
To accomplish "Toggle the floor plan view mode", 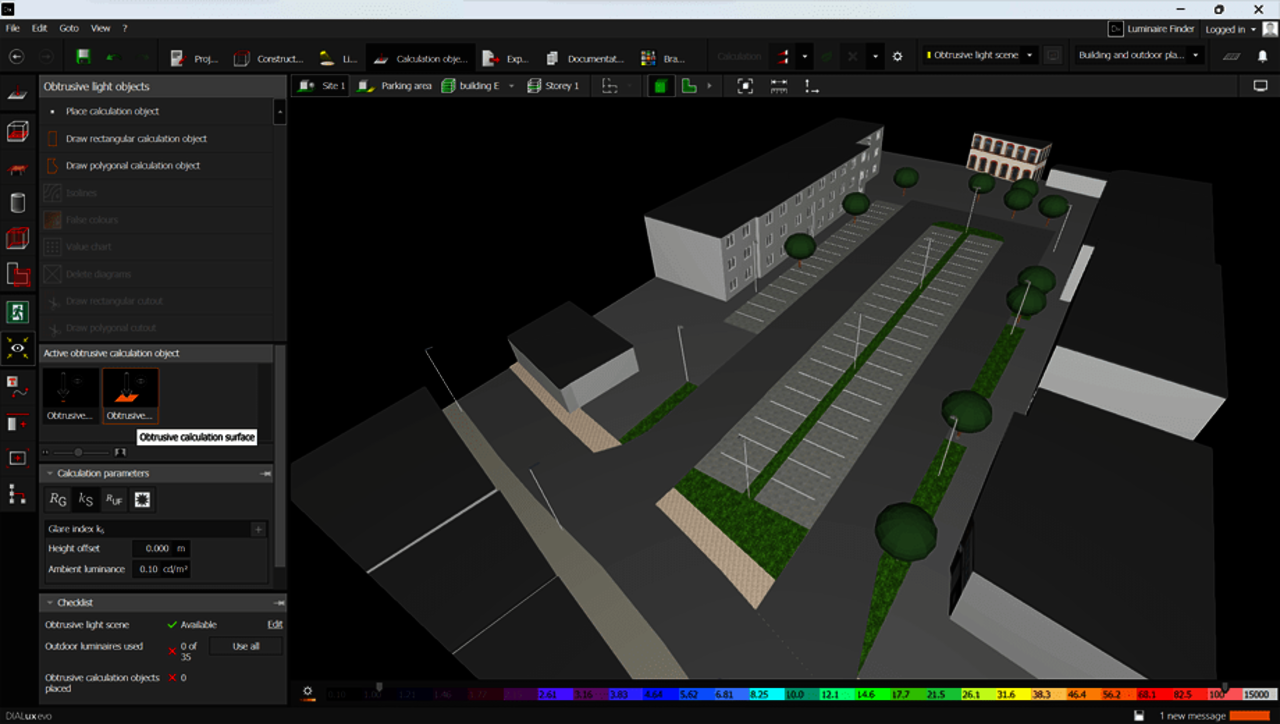I will (x=689, y=86).
